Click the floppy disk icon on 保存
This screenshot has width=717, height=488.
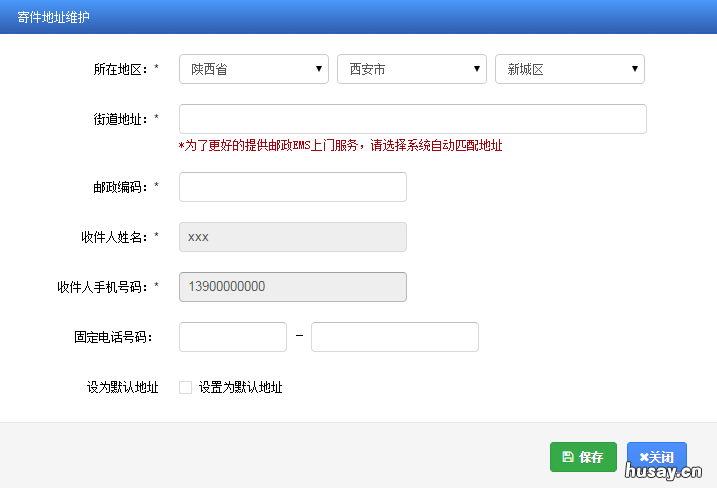tap(568, 457)
